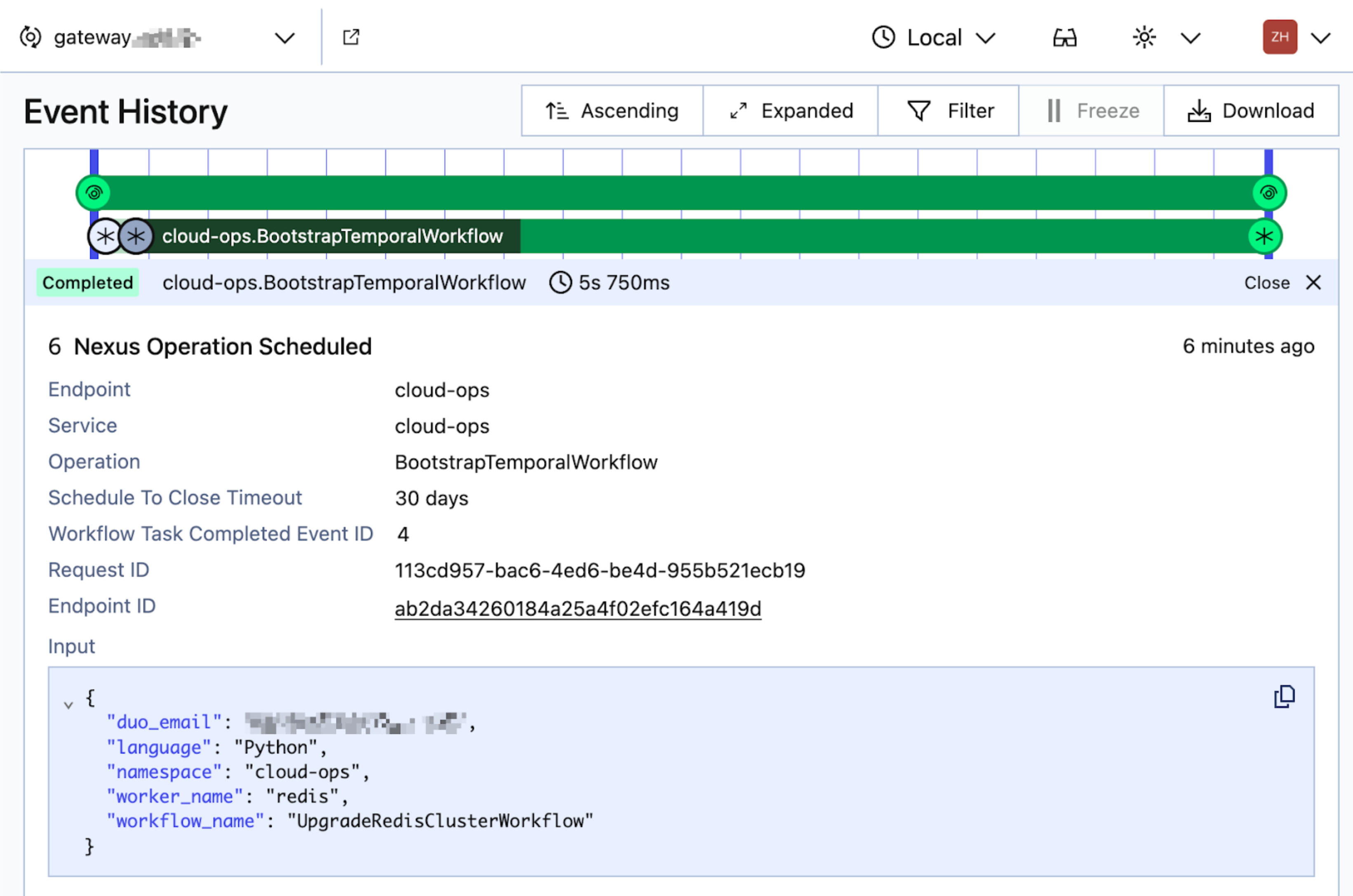Click the sun day-mode theme icon

tap(1144, 38)
